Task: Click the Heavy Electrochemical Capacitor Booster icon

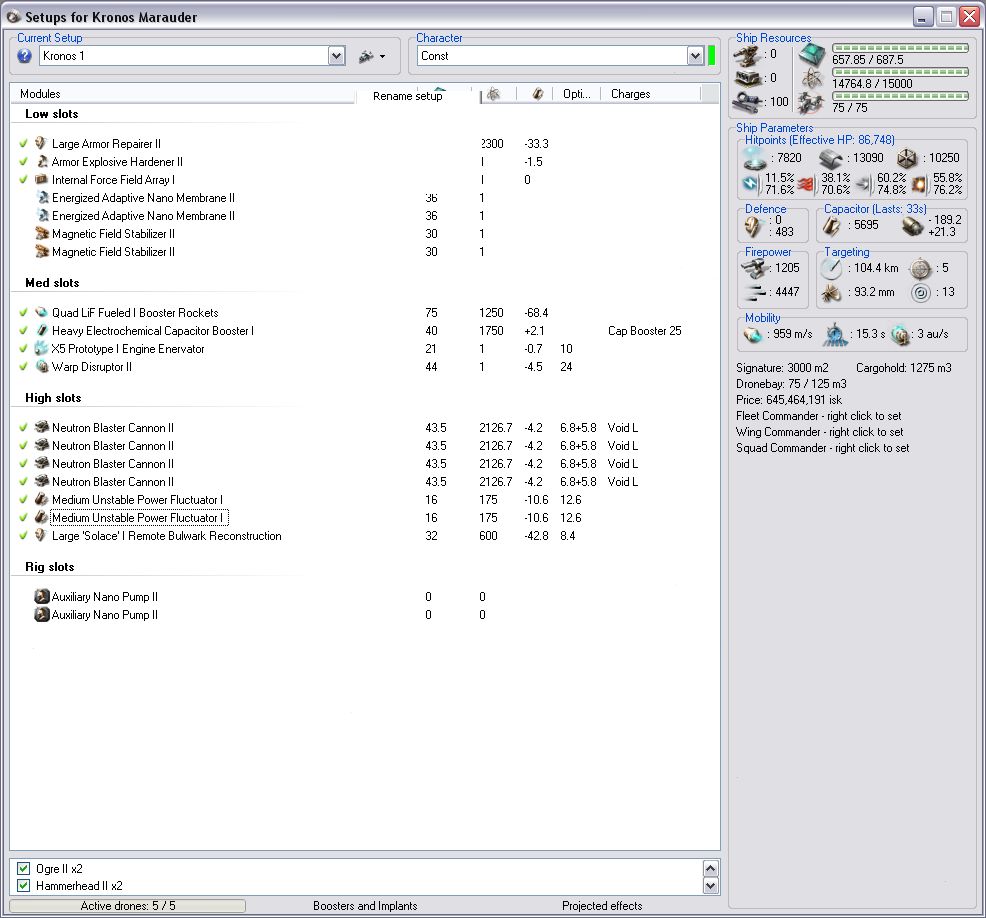Action: 41,331
